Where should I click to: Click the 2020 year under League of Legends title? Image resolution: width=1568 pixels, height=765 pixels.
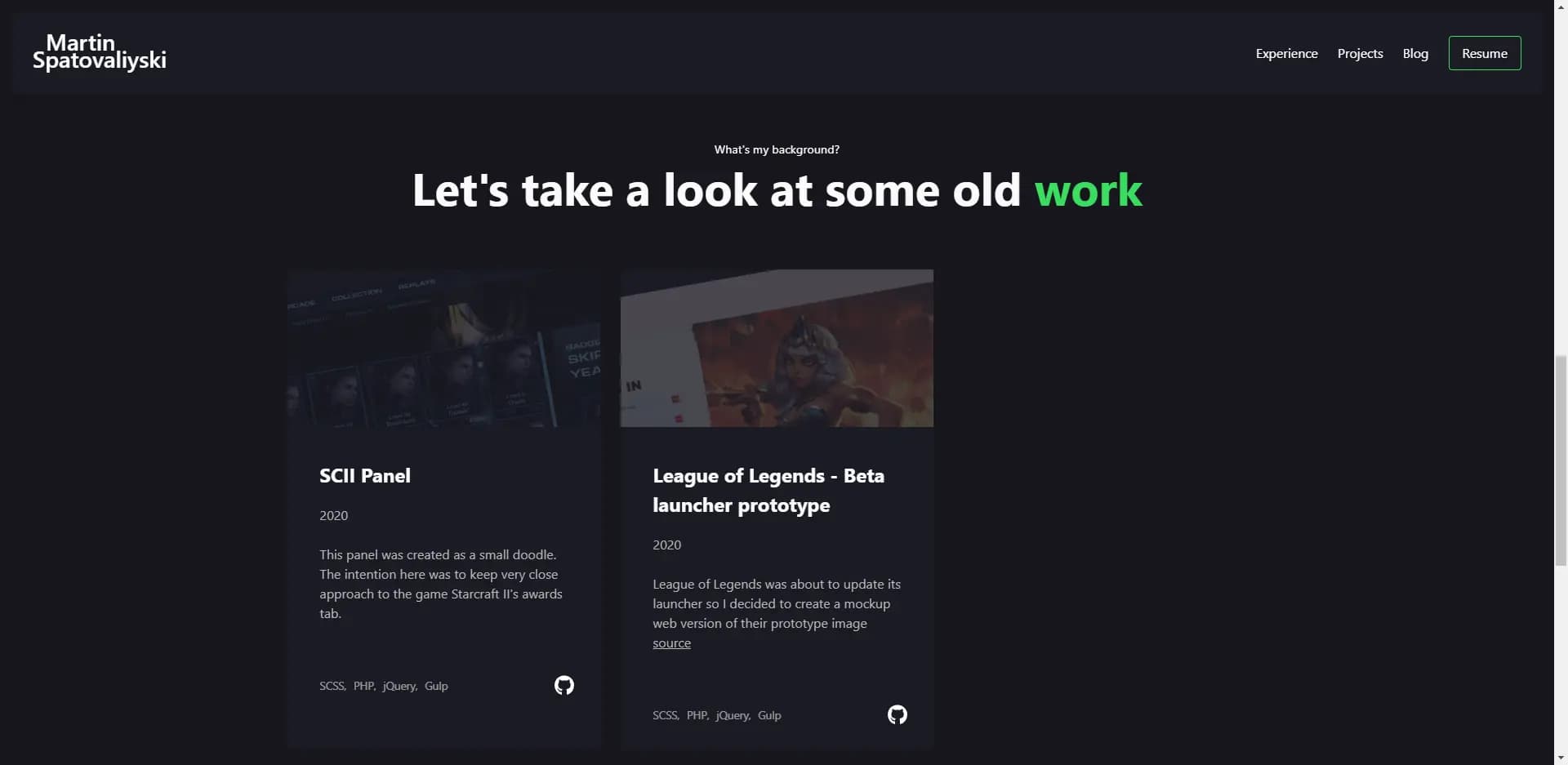coord(666,545)
